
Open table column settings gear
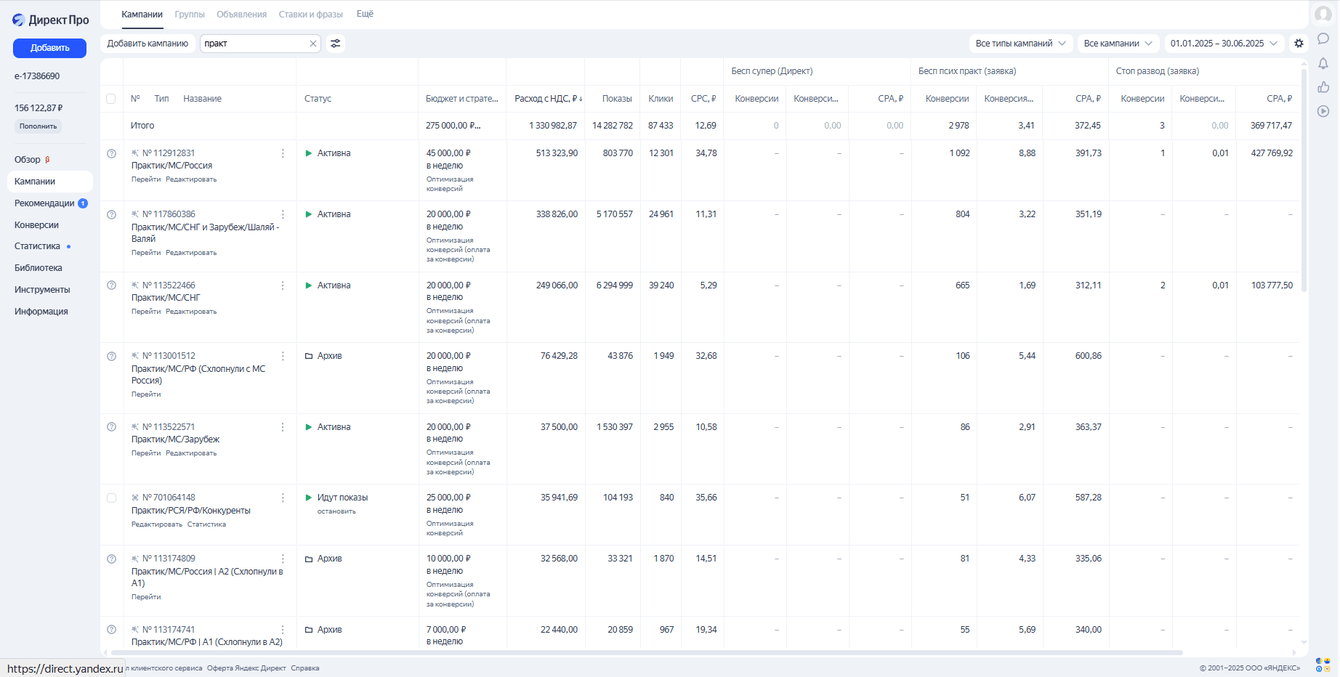pyautogui.click(x=1299, y=44)
